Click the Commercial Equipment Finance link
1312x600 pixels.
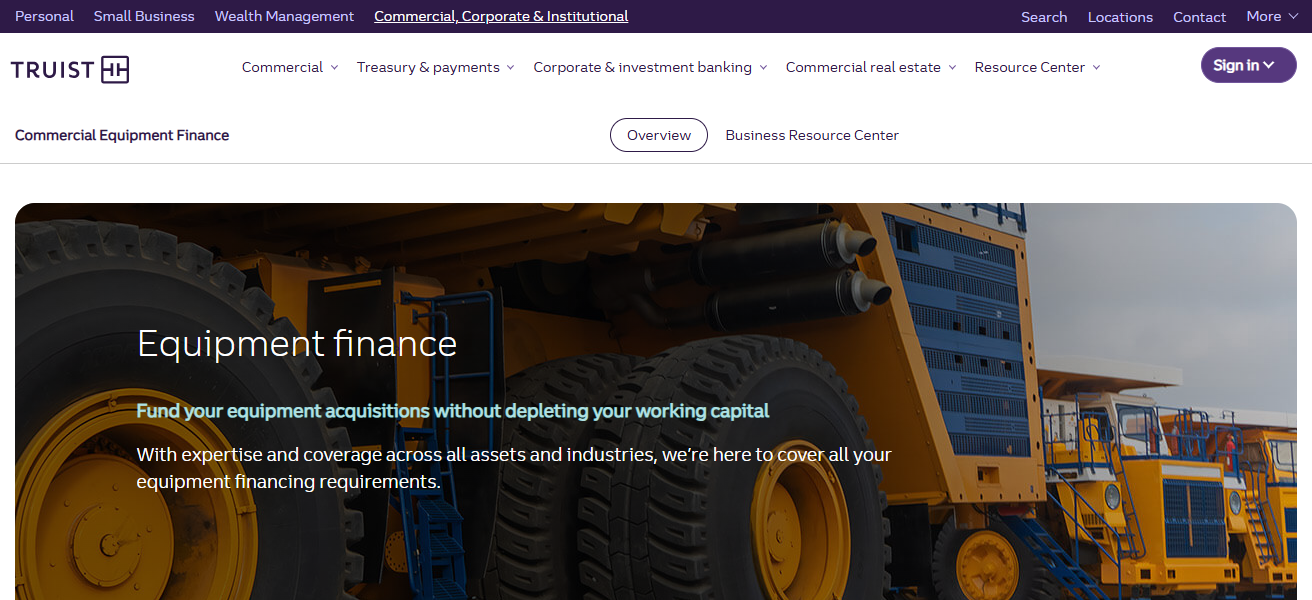click(x=121, y=134)
